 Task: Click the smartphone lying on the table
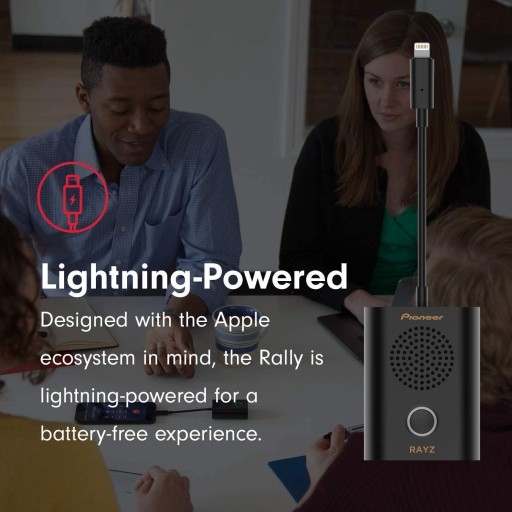115,412
